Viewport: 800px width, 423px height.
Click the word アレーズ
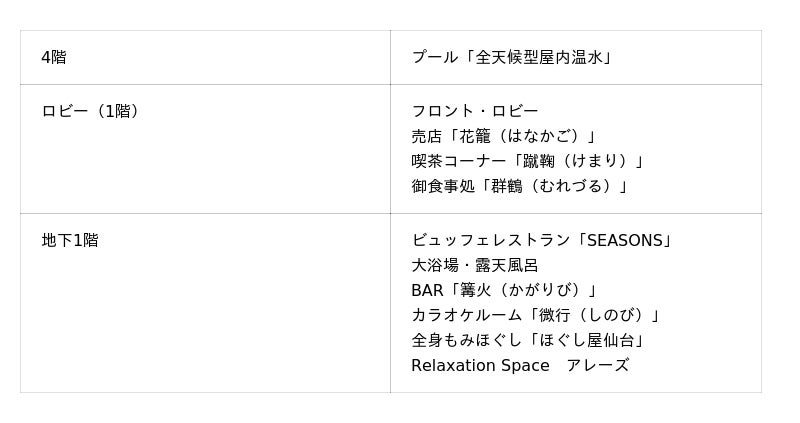597,365
